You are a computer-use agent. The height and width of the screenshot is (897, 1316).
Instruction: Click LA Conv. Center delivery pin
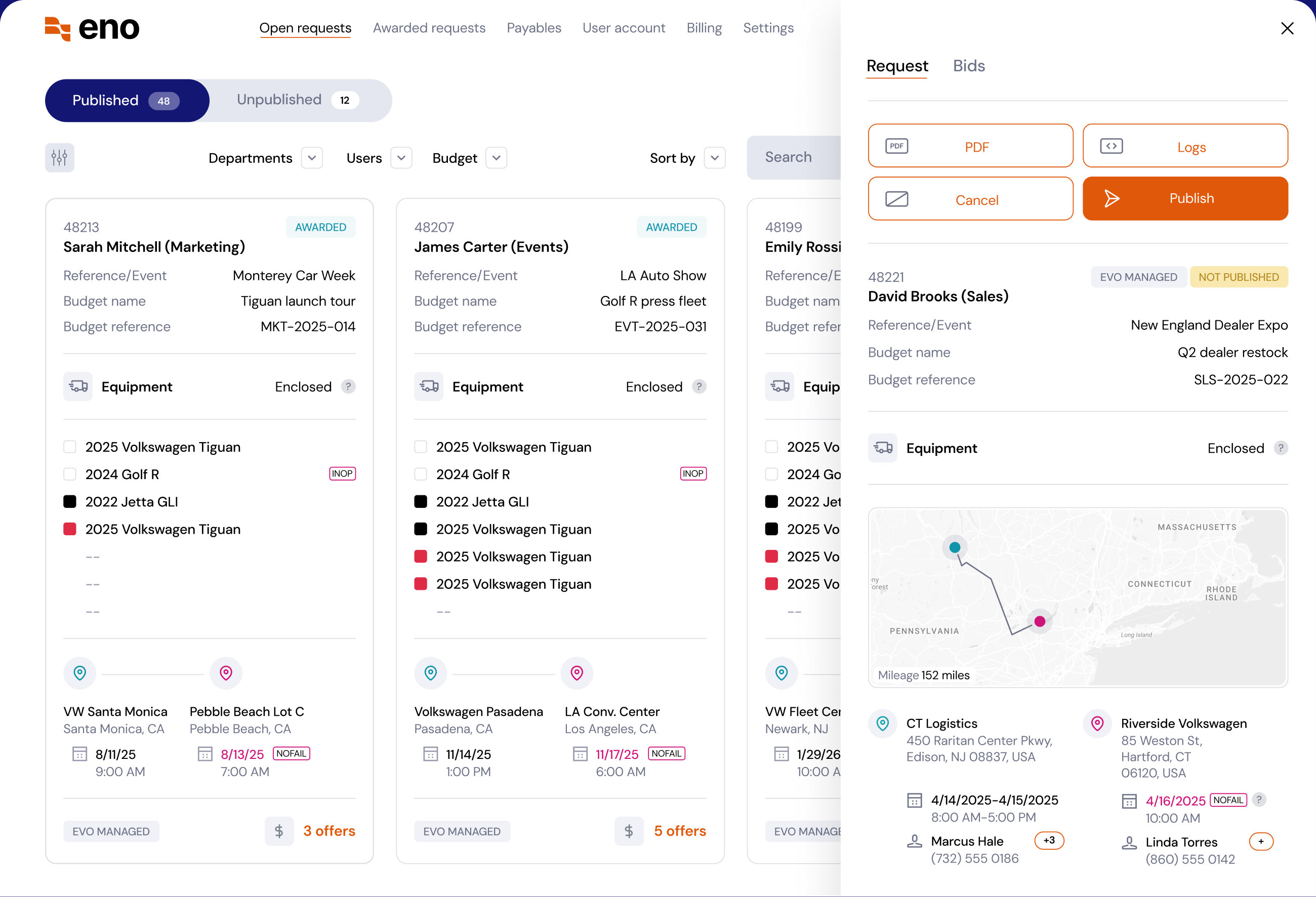point(577,673)
